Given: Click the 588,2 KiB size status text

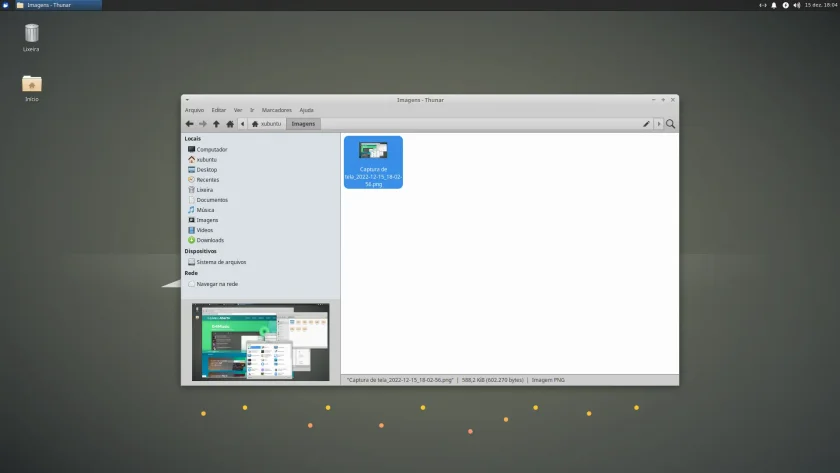Looking at the screenshot, I should point(492,380).
